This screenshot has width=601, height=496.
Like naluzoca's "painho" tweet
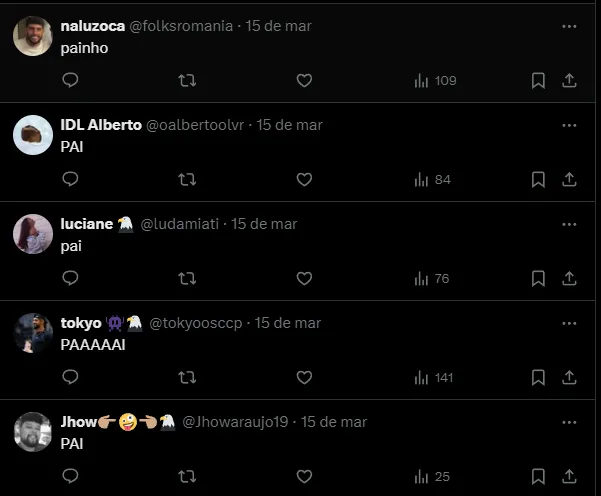(x=304, y=80)
